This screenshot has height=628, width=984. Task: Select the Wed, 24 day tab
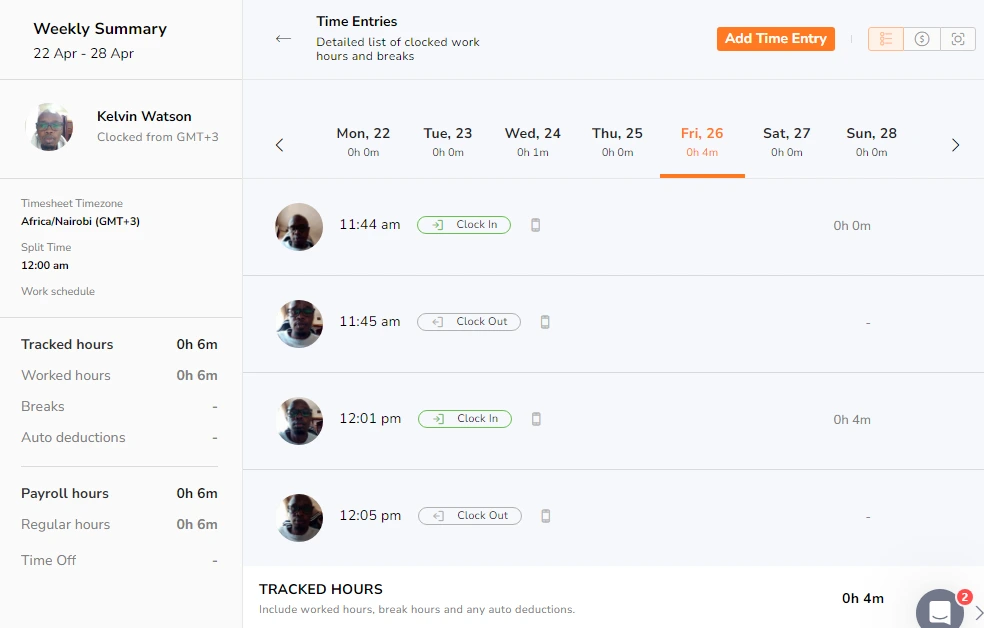[x=532, y=141]
